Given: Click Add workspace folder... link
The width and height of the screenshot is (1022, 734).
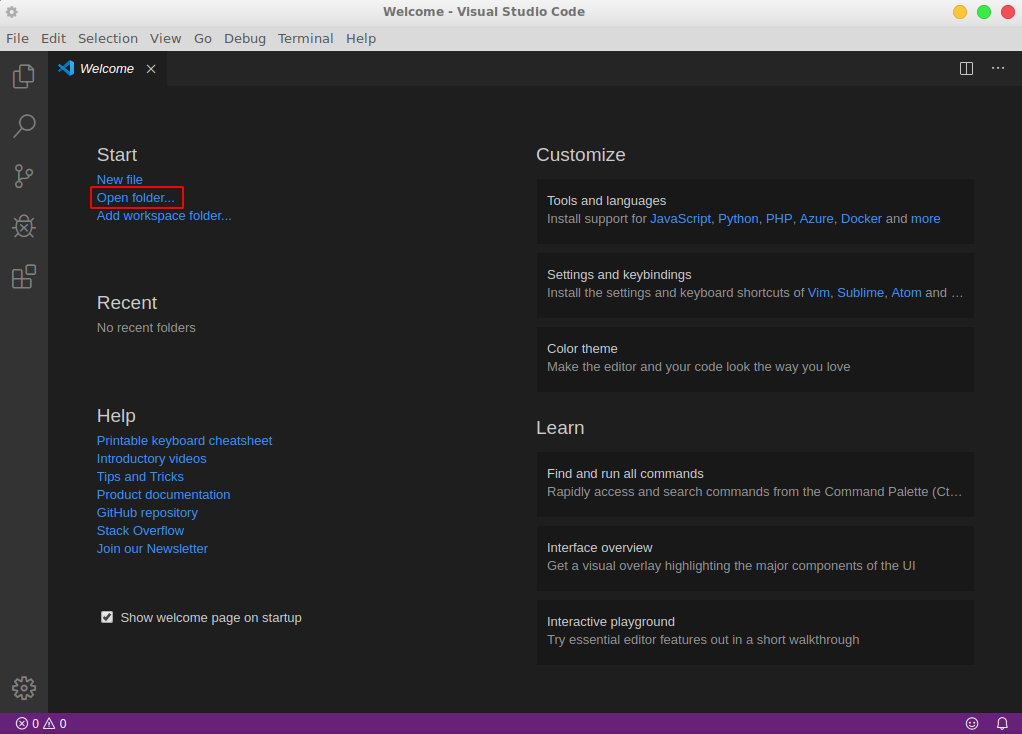Looking at the screenshot, I should (164, 216).
